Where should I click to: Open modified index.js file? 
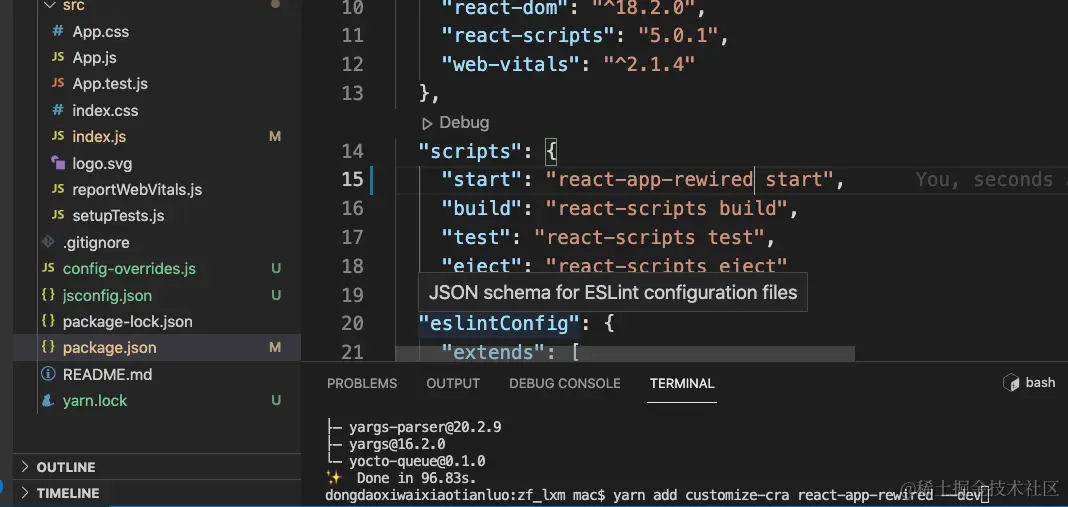99,136
